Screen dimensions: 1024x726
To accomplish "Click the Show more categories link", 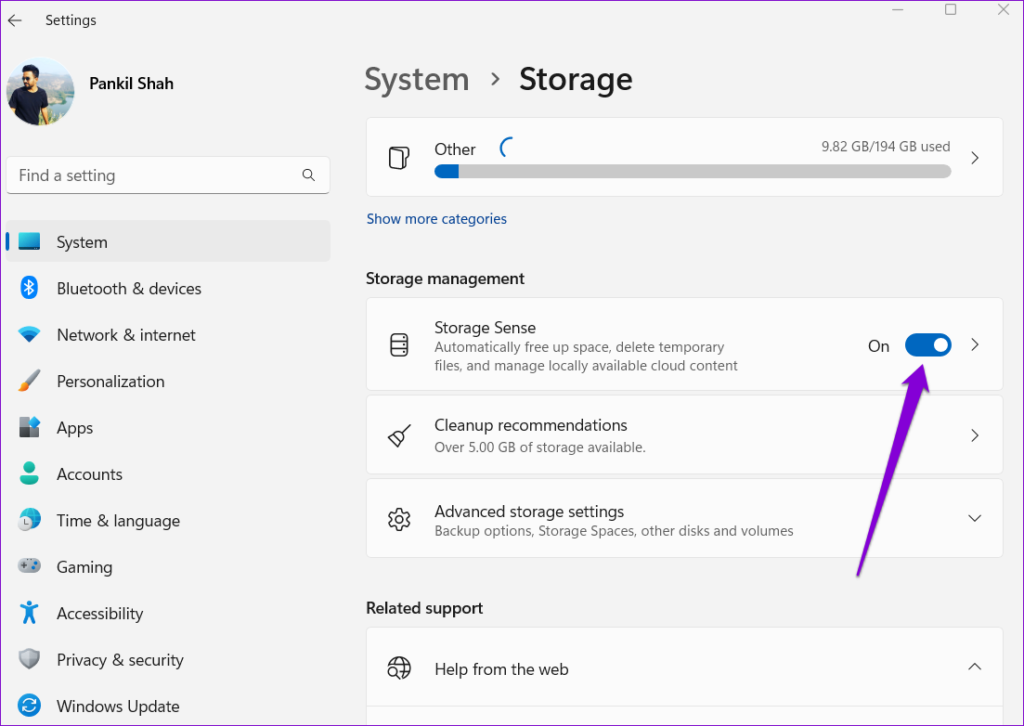I will (436, 218).
